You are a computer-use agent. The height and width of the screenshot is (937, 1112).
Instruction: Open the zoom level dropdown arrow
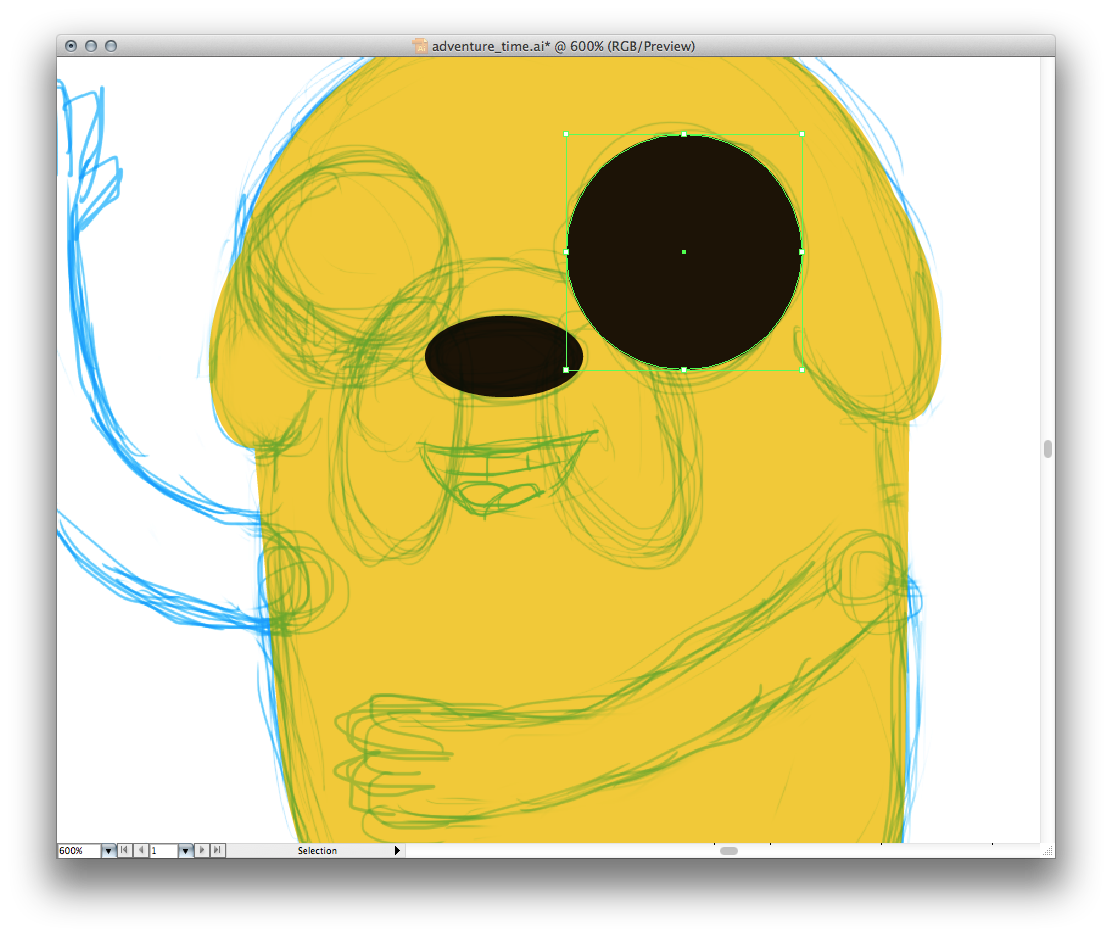pos(108,851)
